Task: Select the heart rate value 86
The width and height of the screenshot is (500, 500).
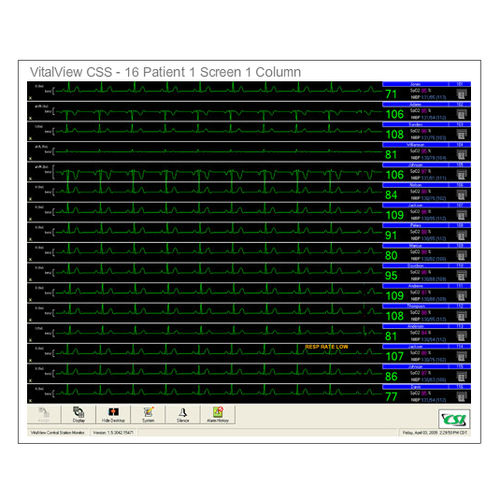Action: coord(391,377)
